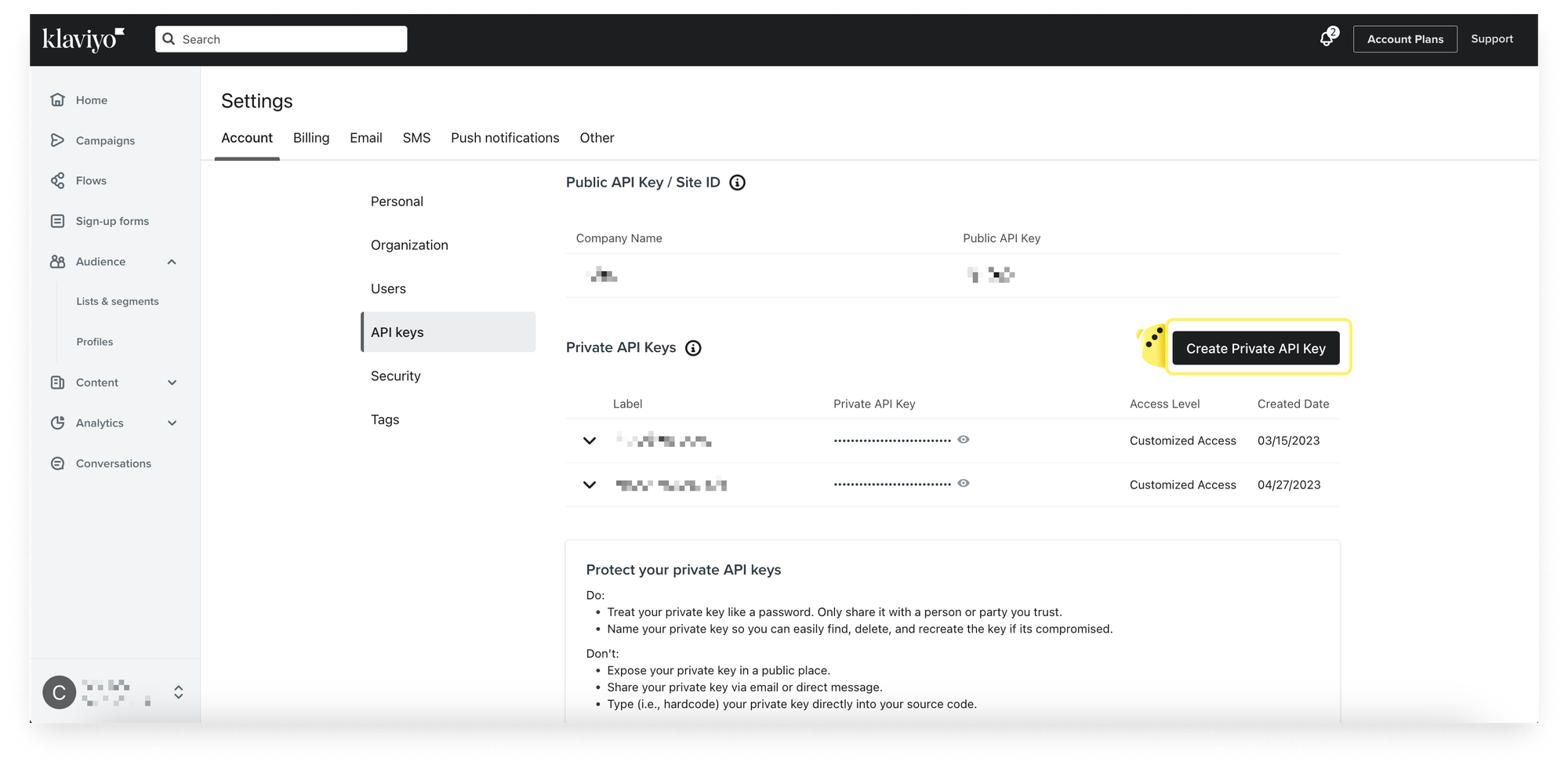Image resolution: width=1568 pixels, height=769 pixels.
Task: Open Conversations in the sidebar
Action: tap(113, 464)
